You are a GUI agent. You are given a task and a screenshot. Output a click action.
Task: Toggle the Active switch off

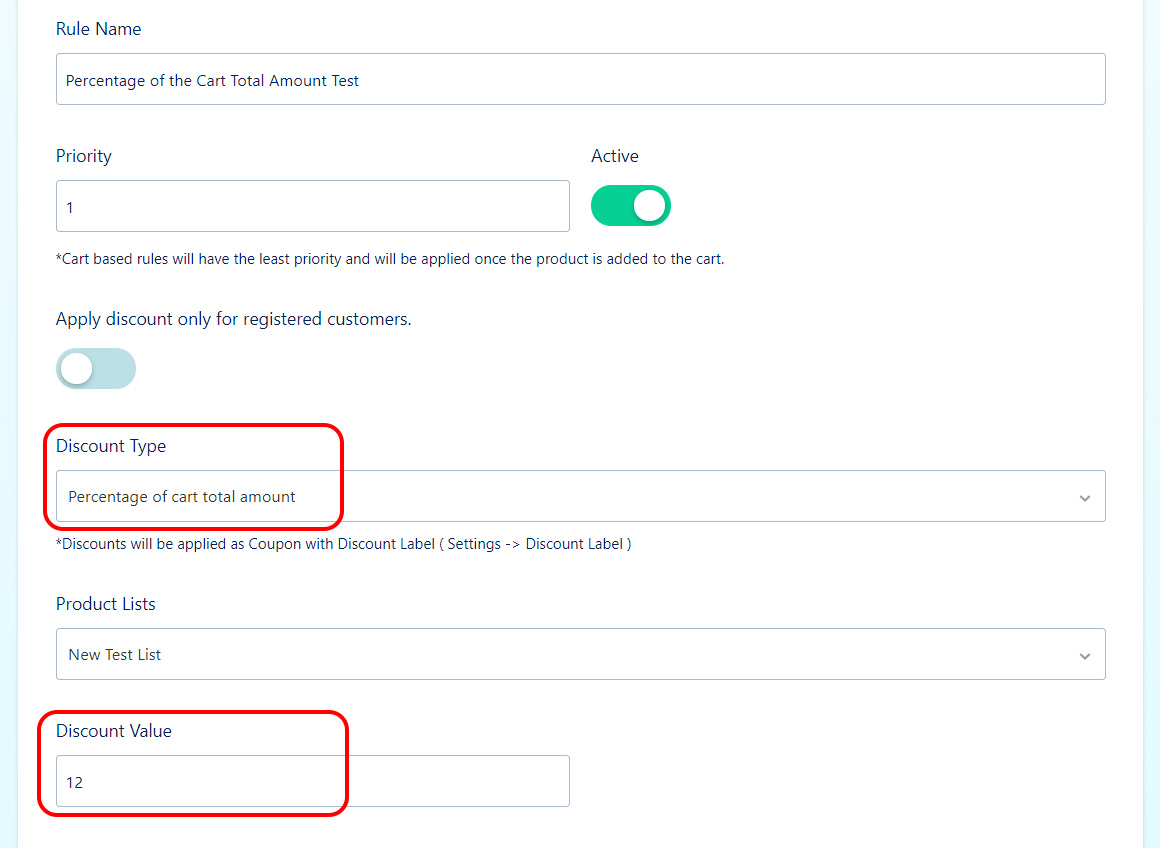tap(630, 206)
